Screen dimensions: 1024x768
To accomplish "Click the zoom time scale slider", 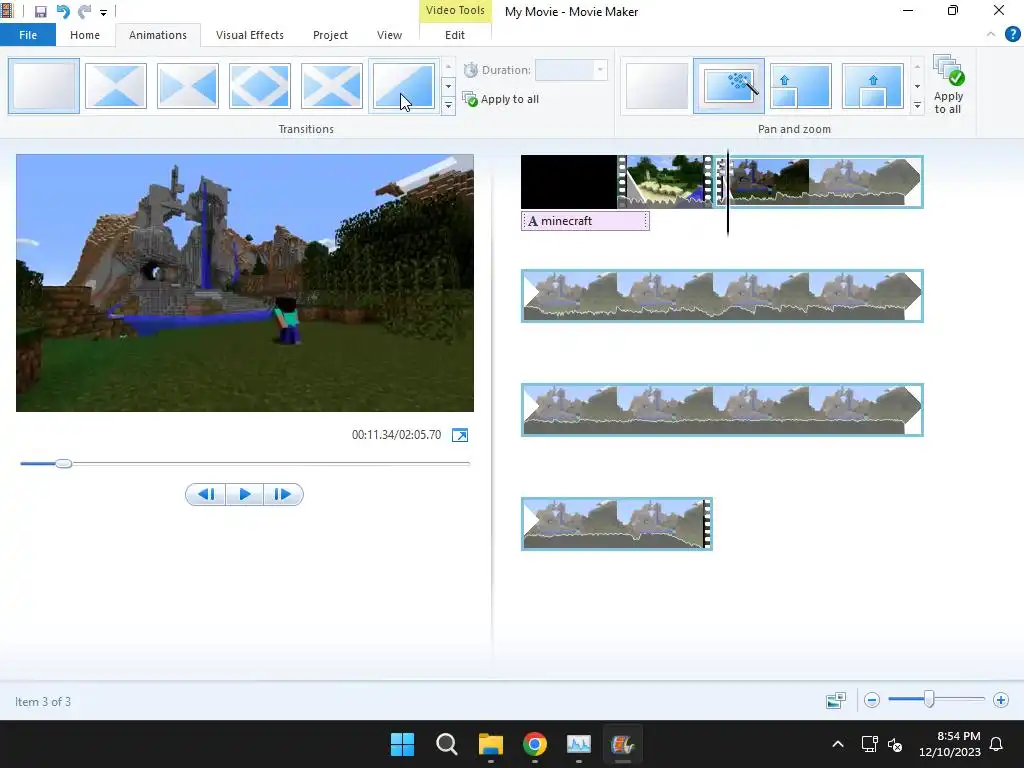I will 929,699.
